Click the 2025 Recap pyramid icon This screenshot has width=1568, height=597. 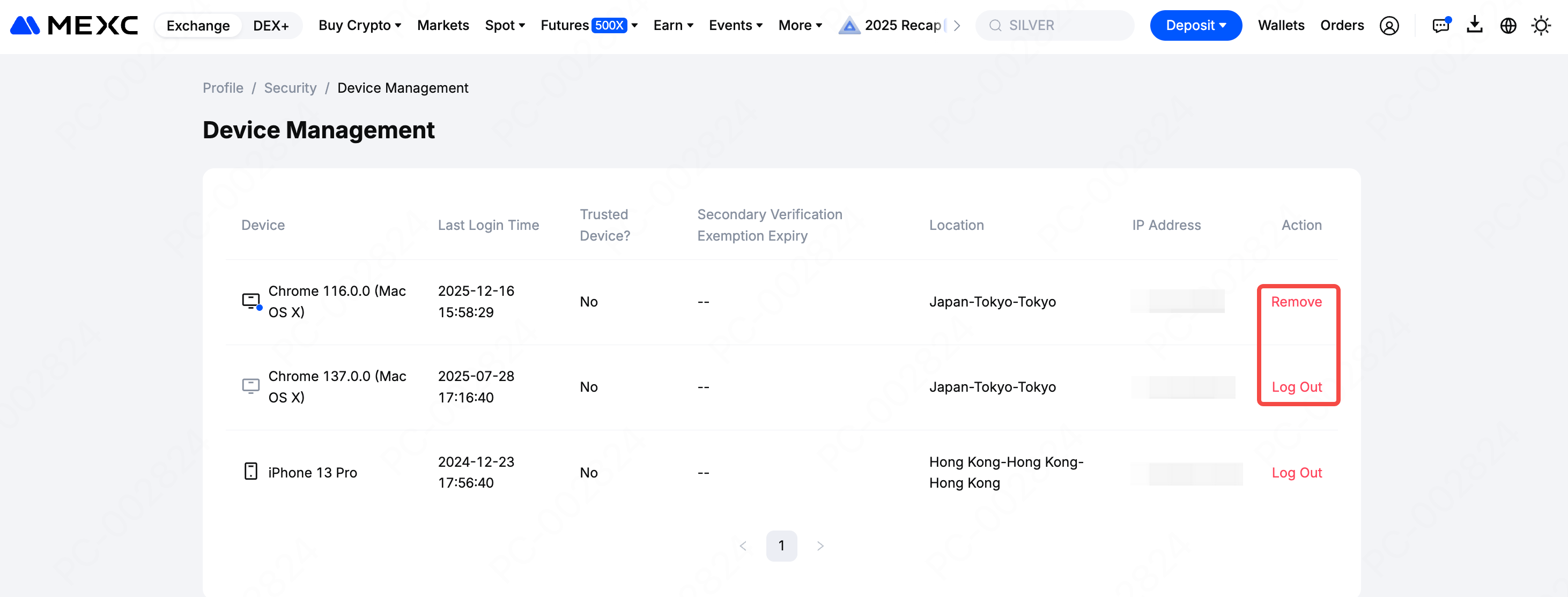[849, 25]
